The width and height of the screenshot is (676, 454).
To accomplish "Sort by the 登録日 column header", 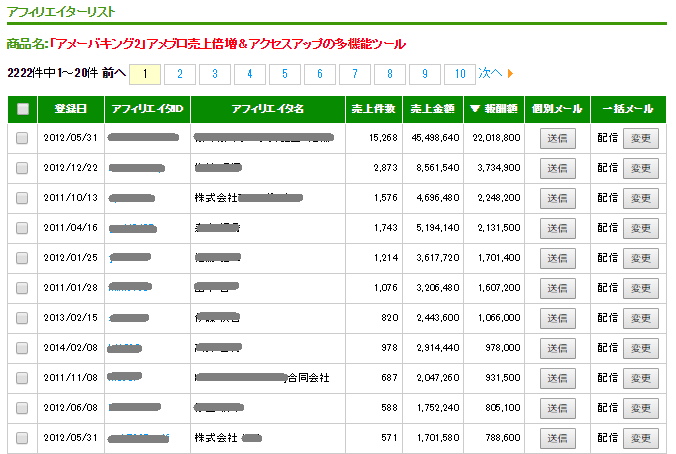I will (x=70, y=109).
